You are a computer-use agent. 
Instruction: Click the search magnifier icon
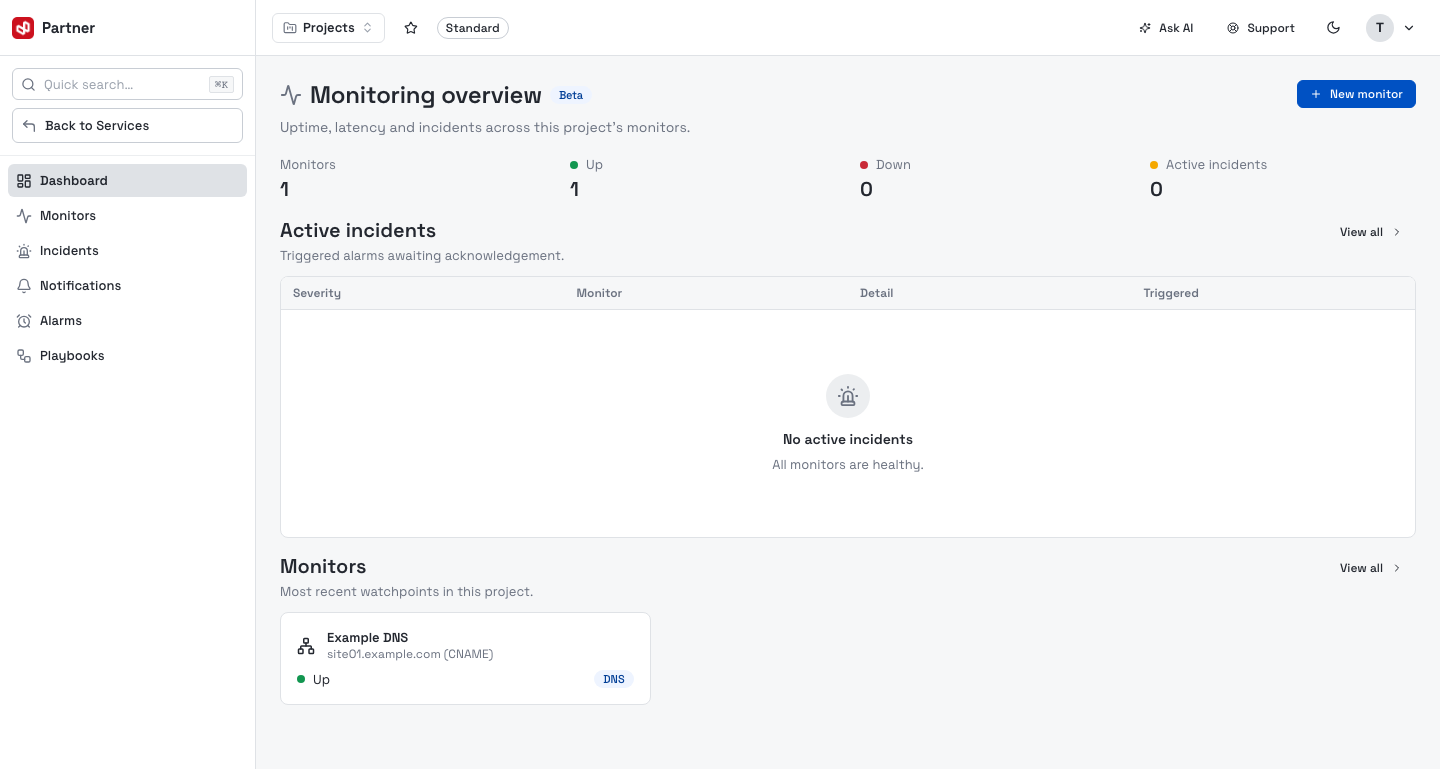[29, 85]
